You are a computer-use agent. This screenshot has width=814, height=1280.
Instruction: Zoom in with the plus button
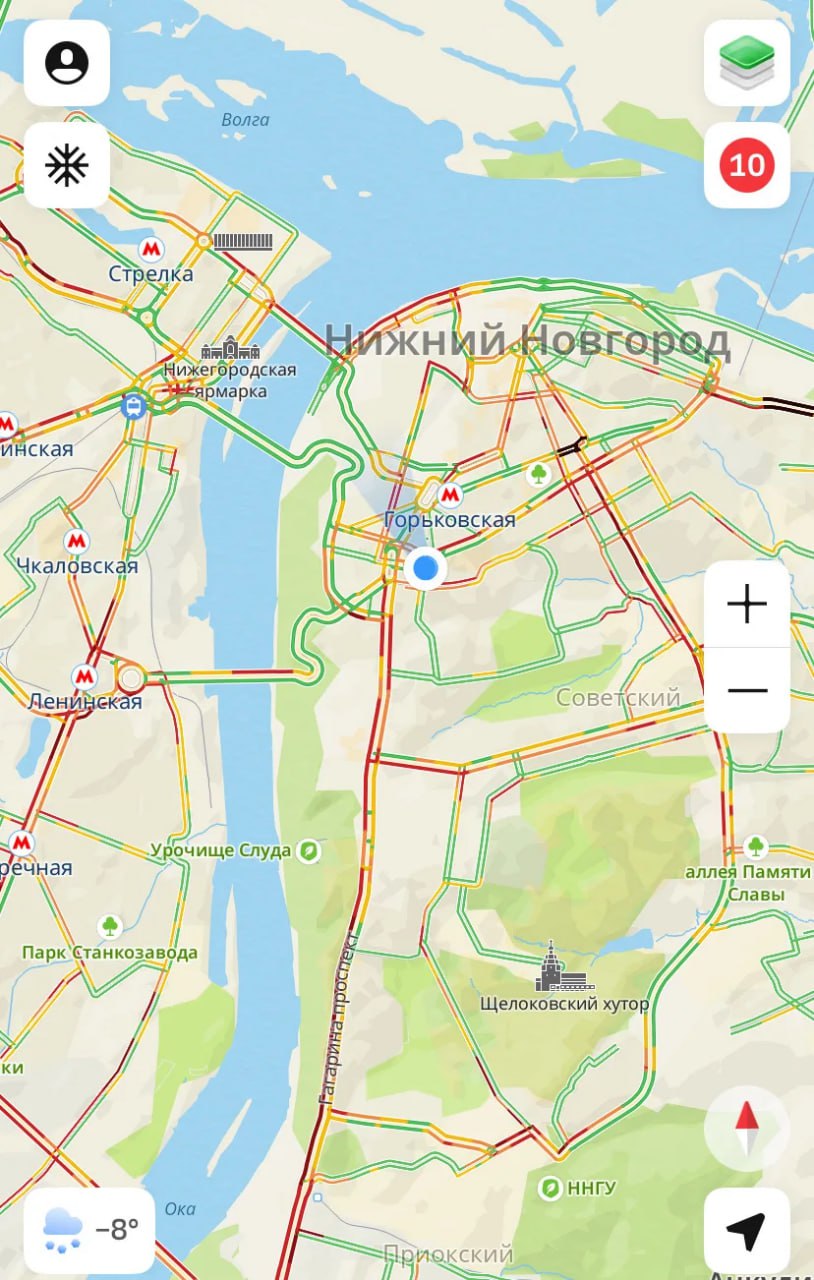point(747,604)
